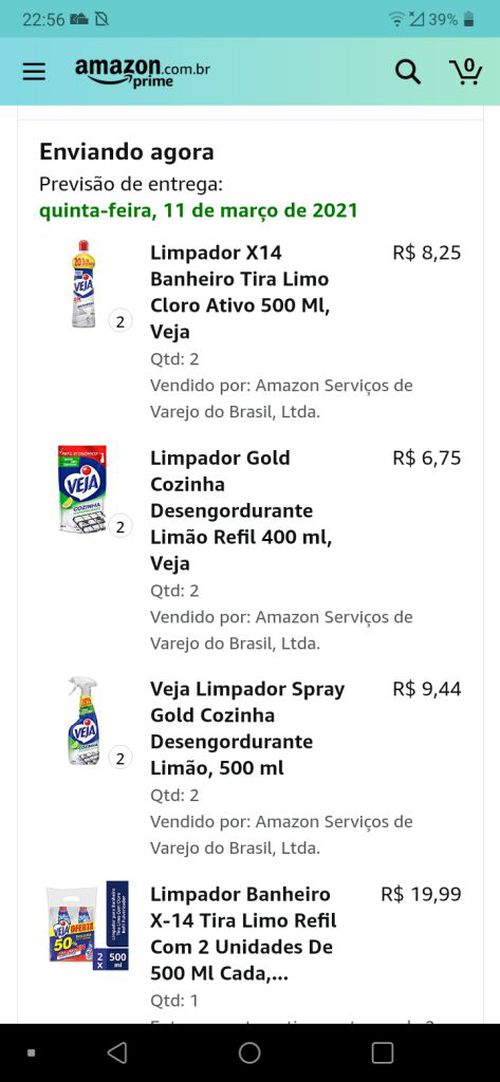Open the Limpador X14 Banheiro product thumbnail
The image size is (500, 1082).
(83, 284)
